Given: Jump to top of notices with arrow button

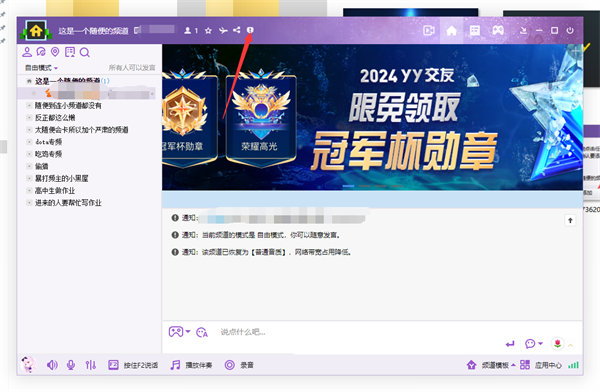Looking at the screenshot, I should [570, 220].
